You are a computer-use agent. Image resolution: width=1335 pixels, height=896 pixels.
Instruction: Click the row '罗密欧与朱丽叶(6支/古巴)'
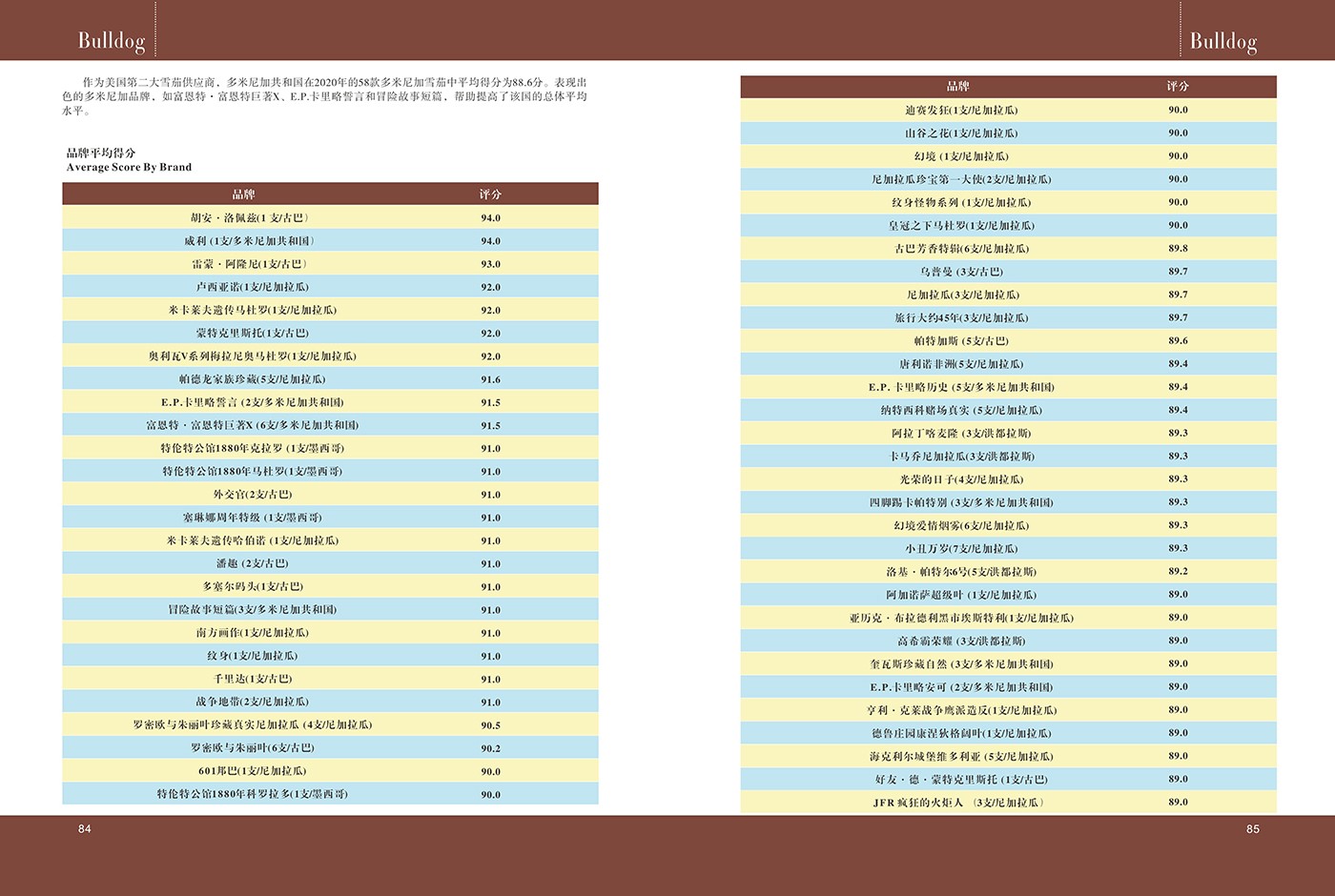pos(330,748)
